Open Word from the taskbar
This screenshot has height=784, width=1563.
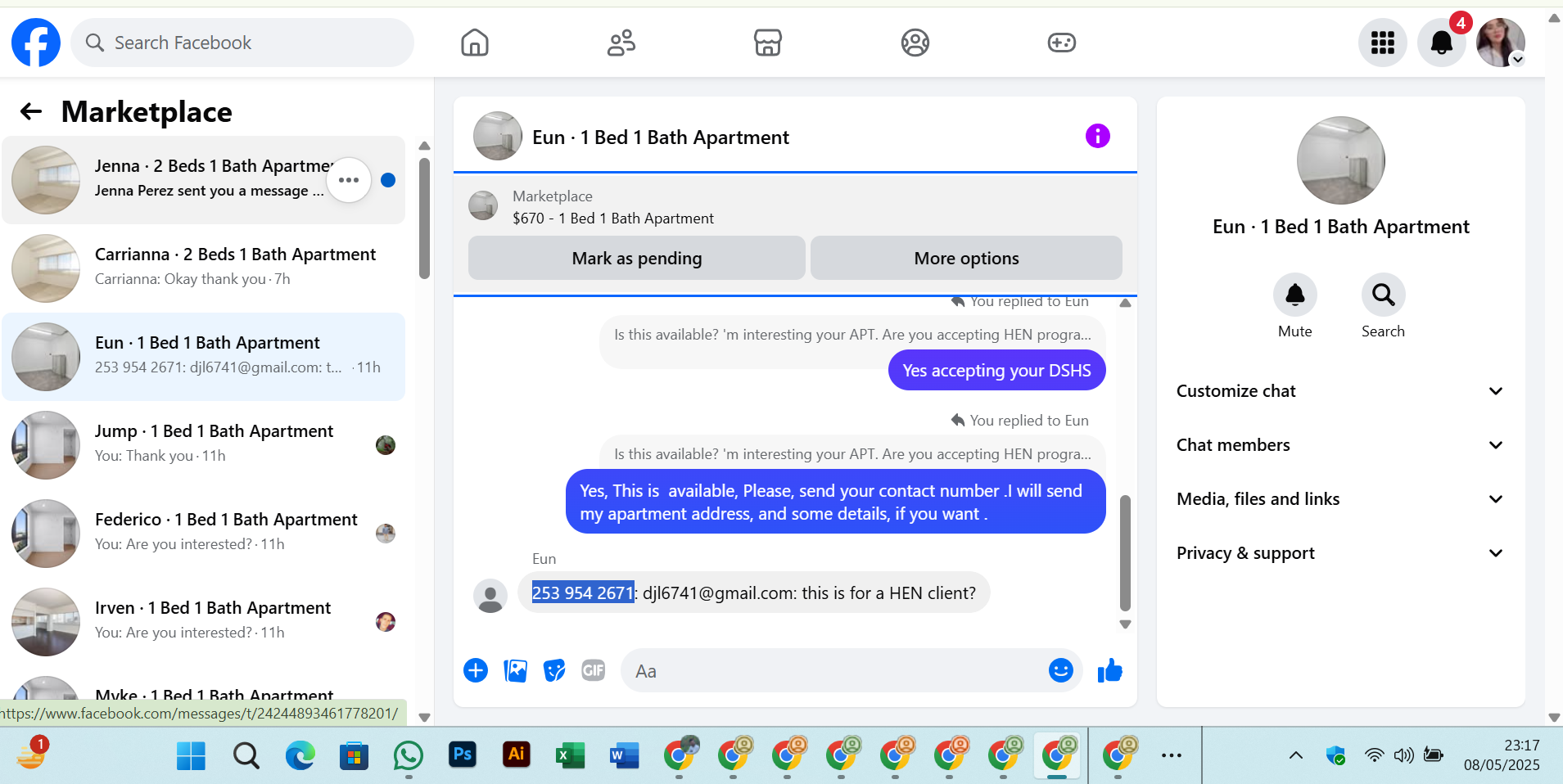(x=625, y=755)
